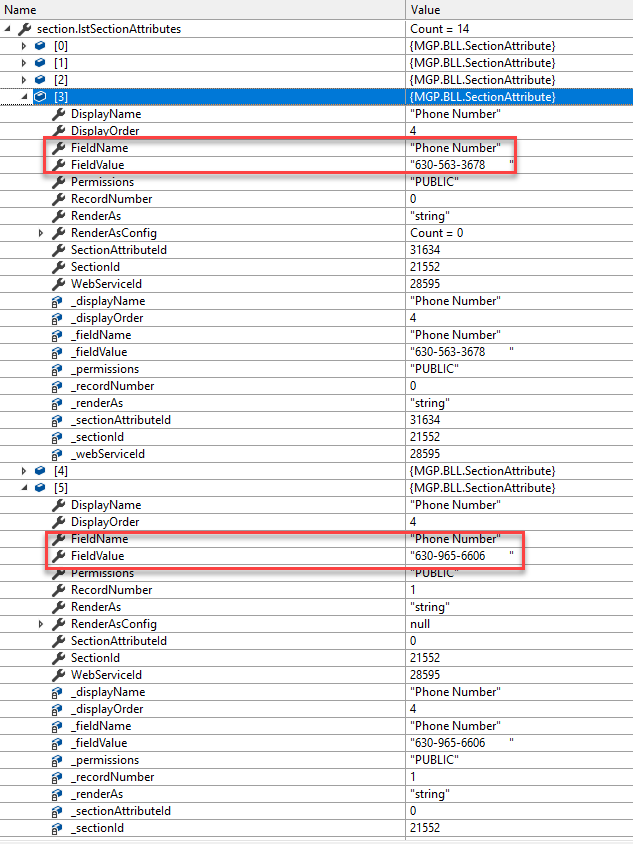Click field icon of _recordNumber row valued 0
This screenshot has width=633, height=844.
click(x=57, y=386)
